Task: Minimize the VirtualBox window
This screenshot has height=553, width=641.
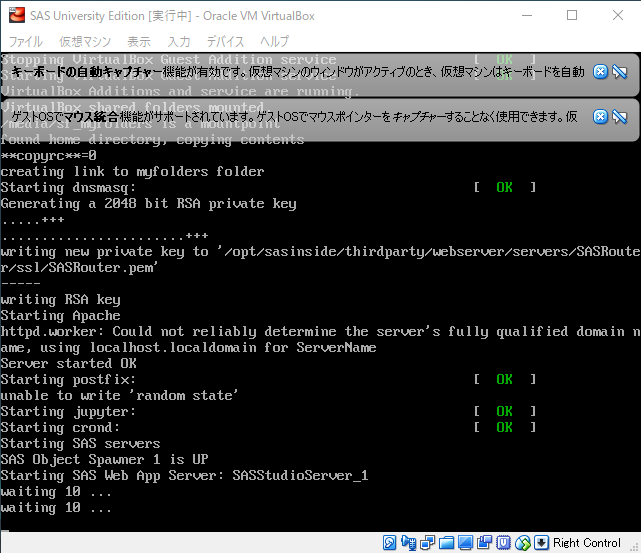Action: [527, 16]
